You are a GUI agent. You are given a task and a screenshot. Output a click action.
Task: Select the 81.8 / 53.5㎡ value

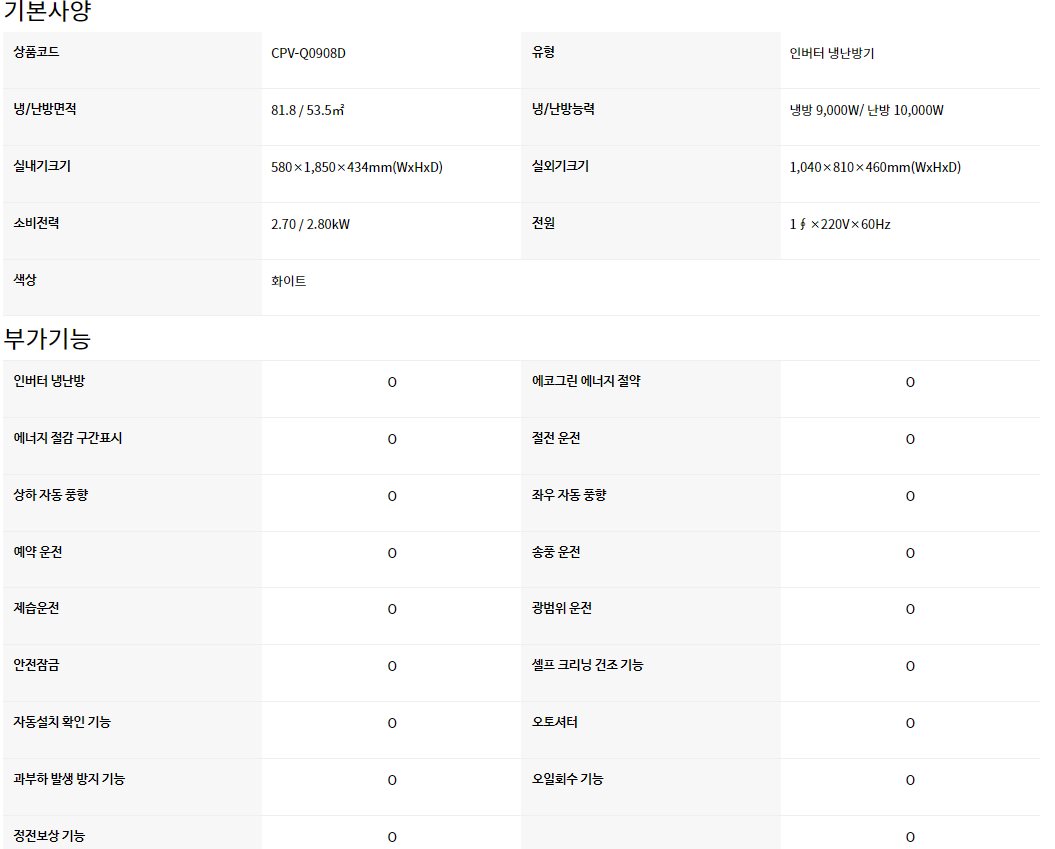coord(307,110)
